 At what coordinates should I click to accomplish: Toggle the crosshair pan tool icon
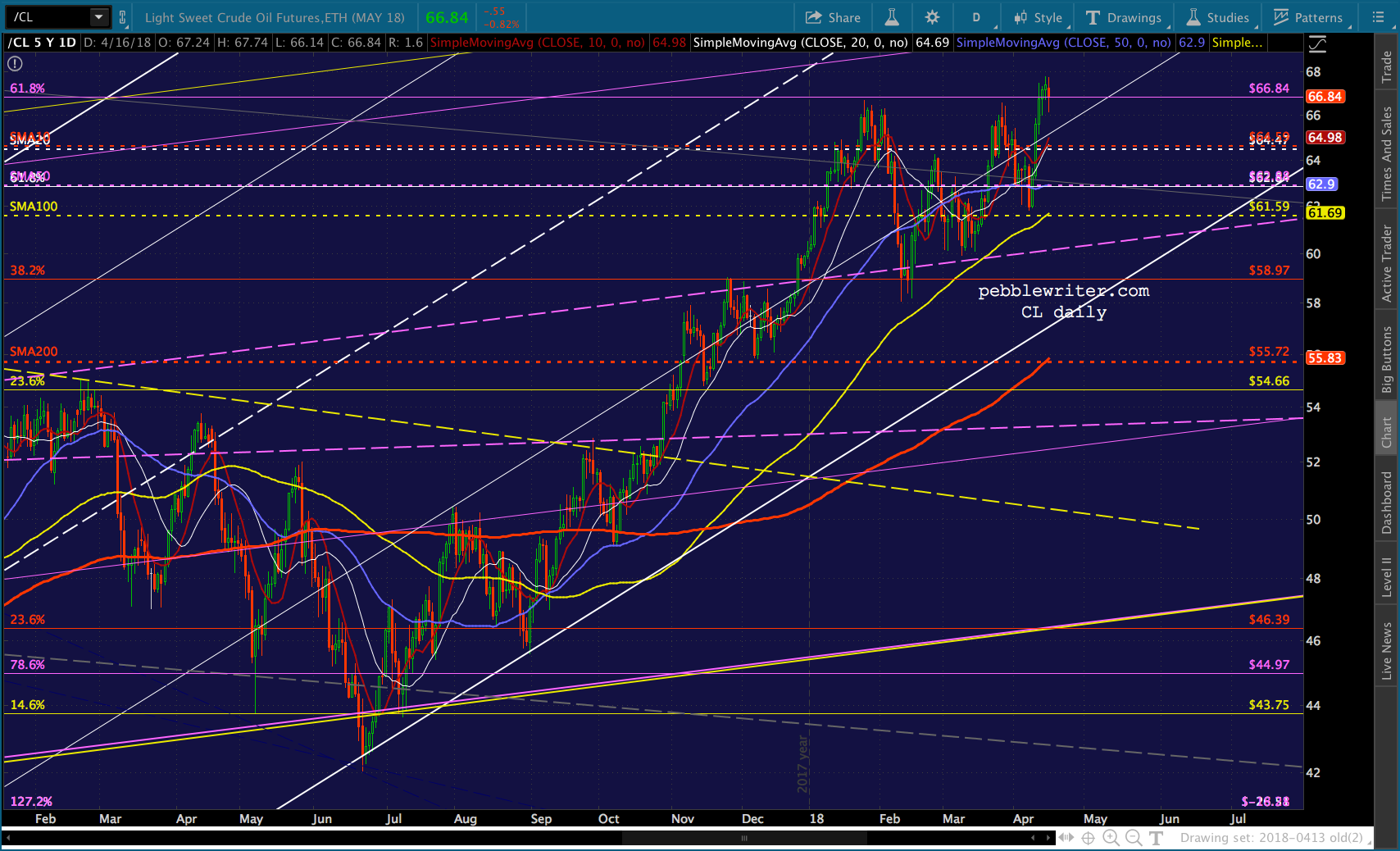click(x=1088, y=837)
